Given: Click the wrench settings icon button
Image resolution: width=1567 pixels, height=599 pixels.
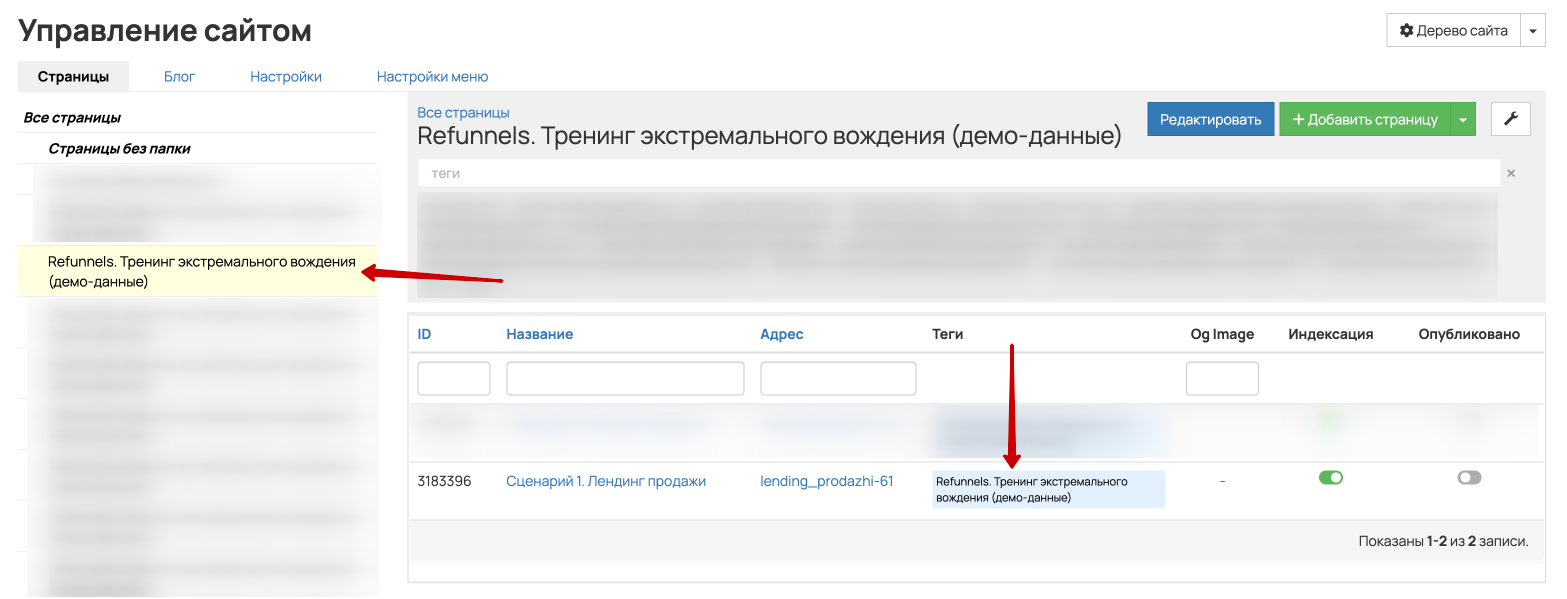Looking at the screenshot, I should pyautogui.click(x=1510, y=119).
